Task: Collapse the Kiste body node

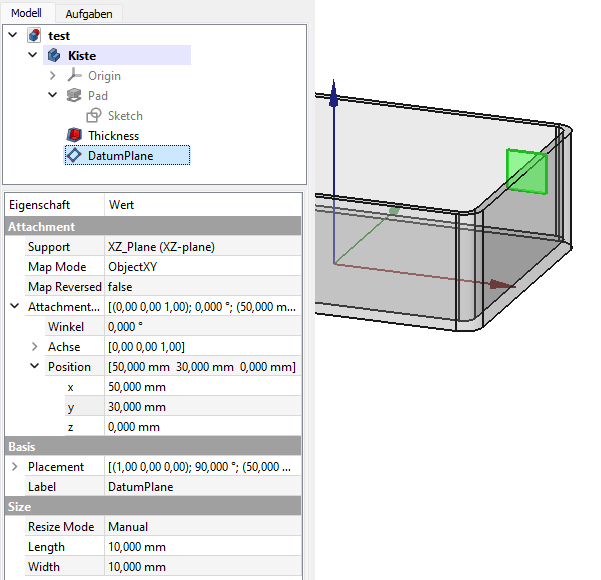Action: click(33, 56)
